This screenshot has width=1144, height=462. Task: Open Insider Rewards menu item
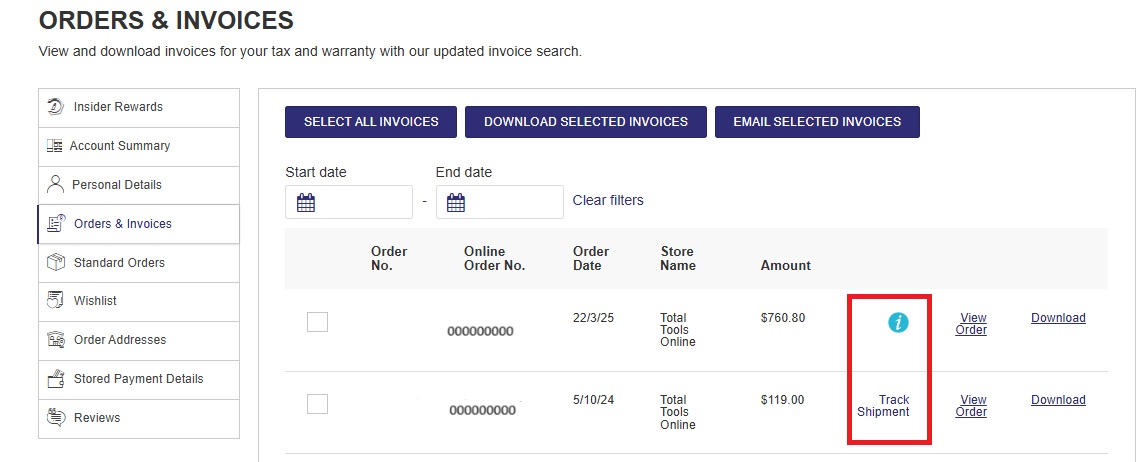coord(139,108)
